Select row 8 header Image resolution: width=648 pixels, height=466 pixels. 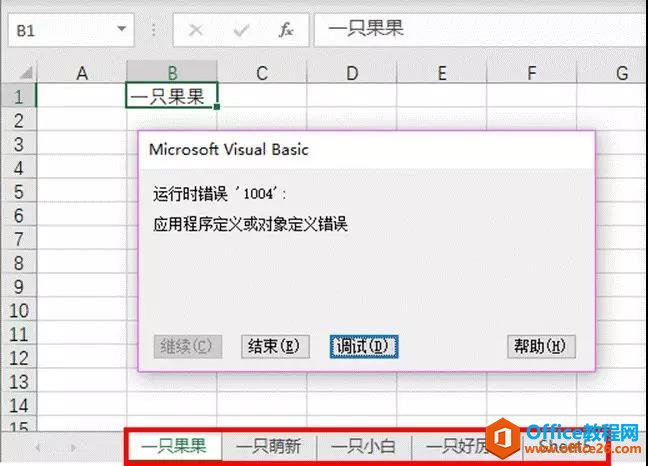(18, 262)
